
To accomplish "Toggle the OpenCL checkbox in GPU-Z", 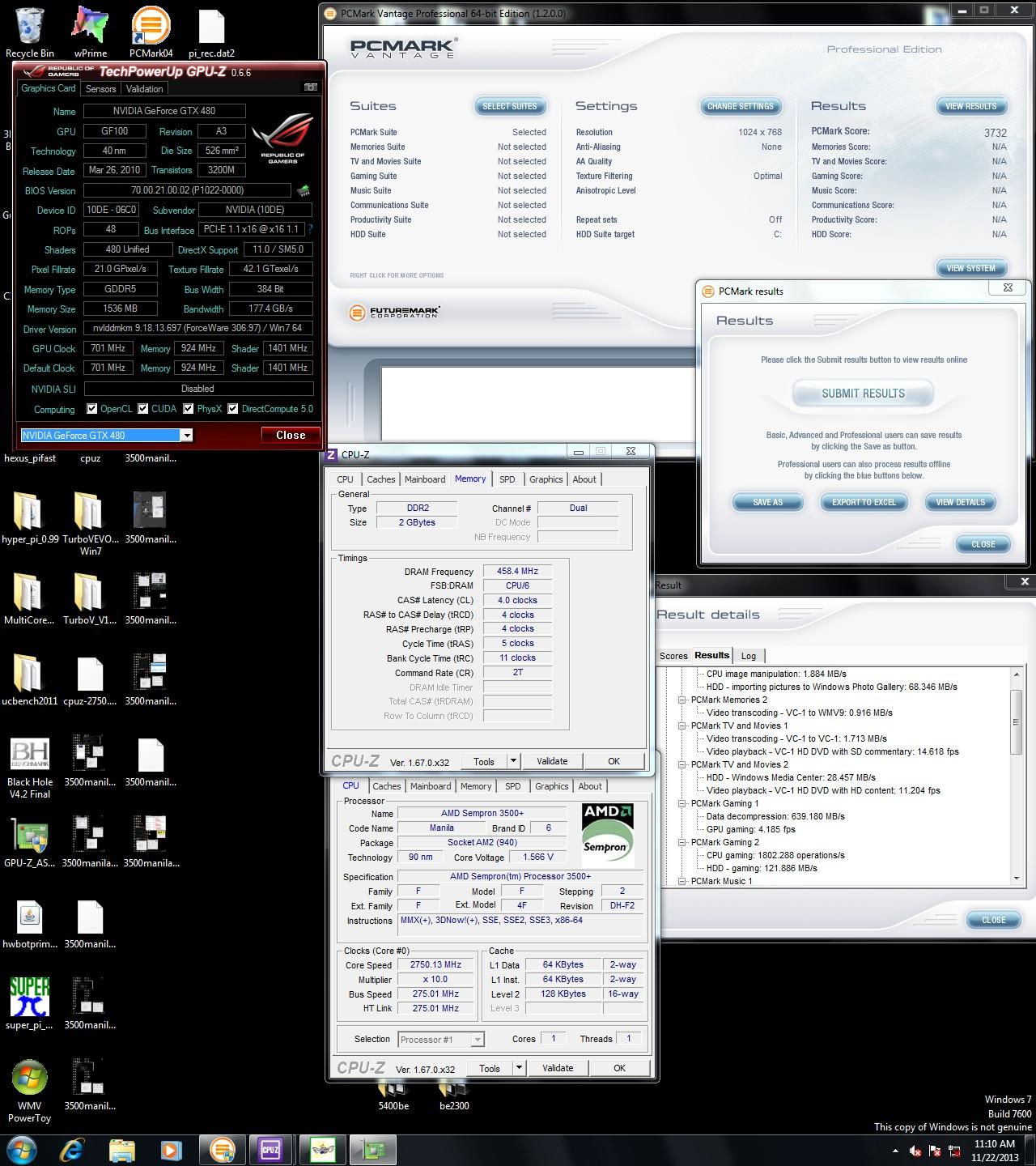I will coord(92,409).
